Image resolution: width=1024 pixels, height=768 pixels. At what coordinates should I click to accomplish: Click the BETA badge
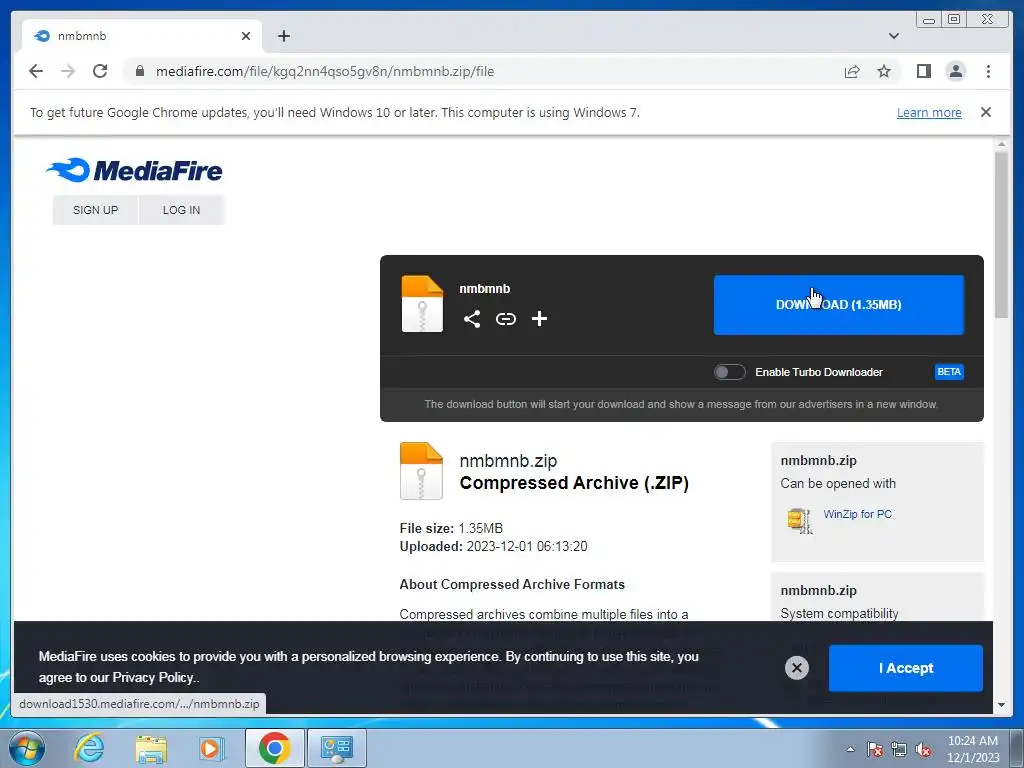tap(949, 372)
